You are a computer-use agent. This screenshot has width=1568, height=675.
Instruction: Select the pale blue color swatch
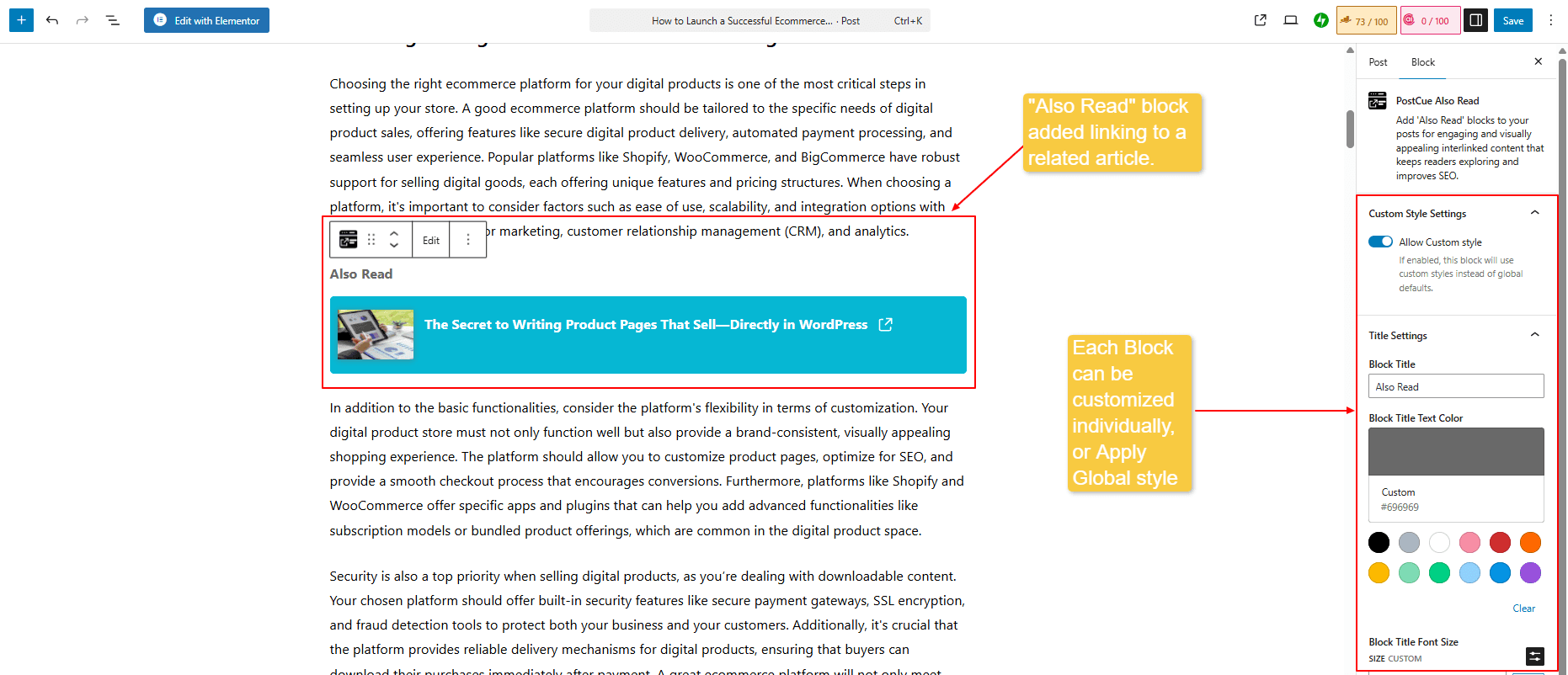pyautogui.click(x=1469, y=573)
